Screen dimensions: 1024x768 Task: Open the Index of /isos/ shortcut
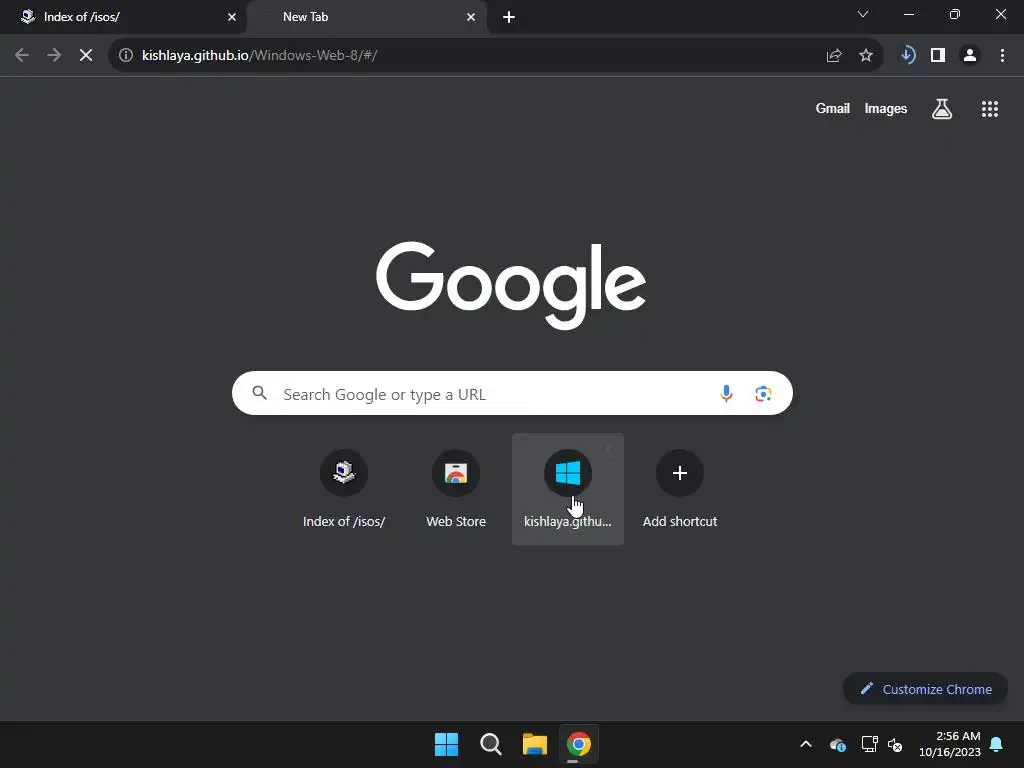pos(344,488)
